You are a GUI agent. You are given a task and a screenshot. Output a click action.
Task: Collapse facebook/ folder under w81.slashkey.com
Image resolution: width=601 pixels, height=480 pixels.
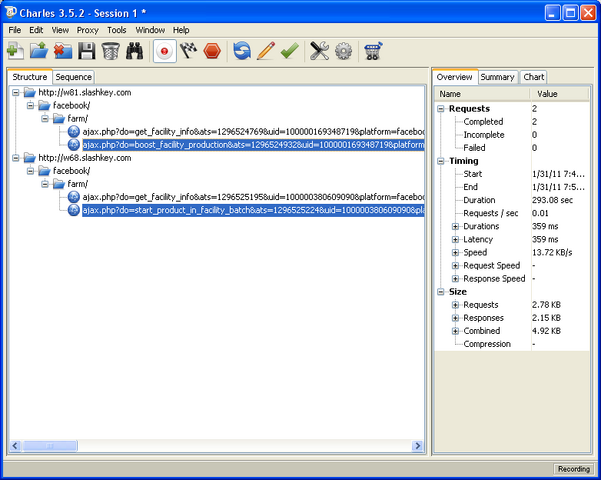point(30,105)
